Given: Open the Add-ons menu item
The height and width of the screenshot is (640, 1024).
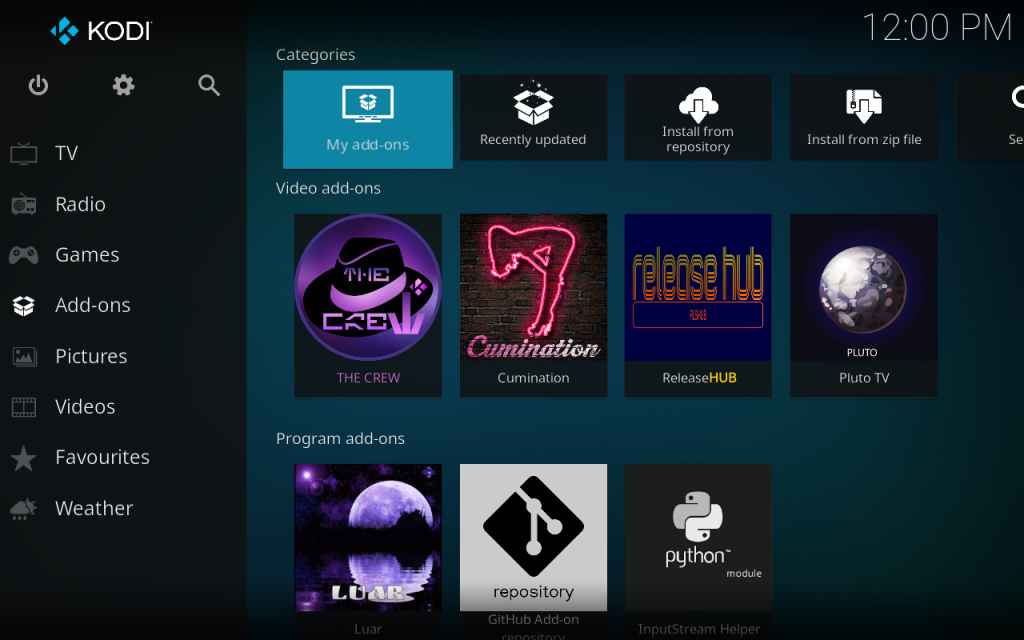Looking at the screenshot, I should pos(92,306).
